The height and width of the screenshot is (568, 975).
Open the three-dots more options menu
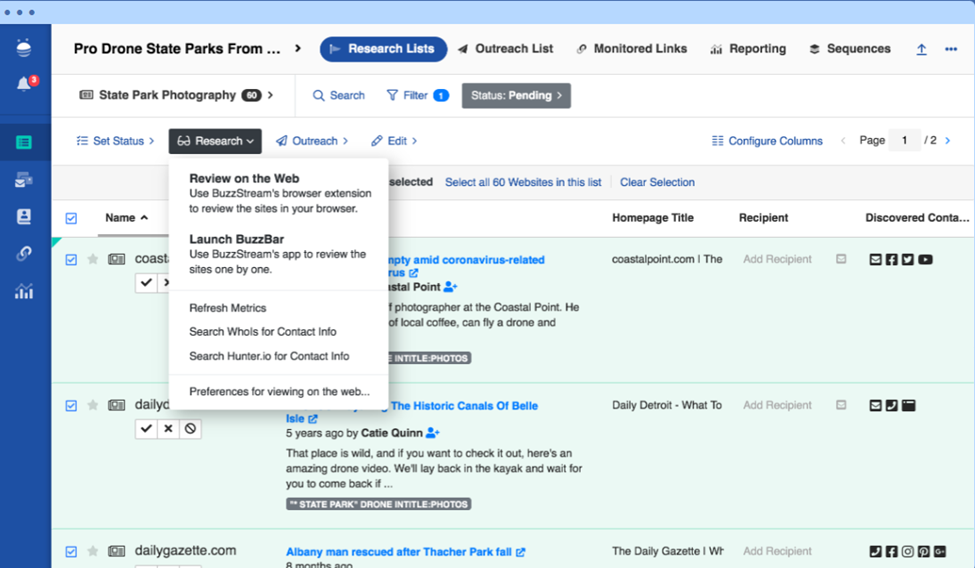[951, 49]
